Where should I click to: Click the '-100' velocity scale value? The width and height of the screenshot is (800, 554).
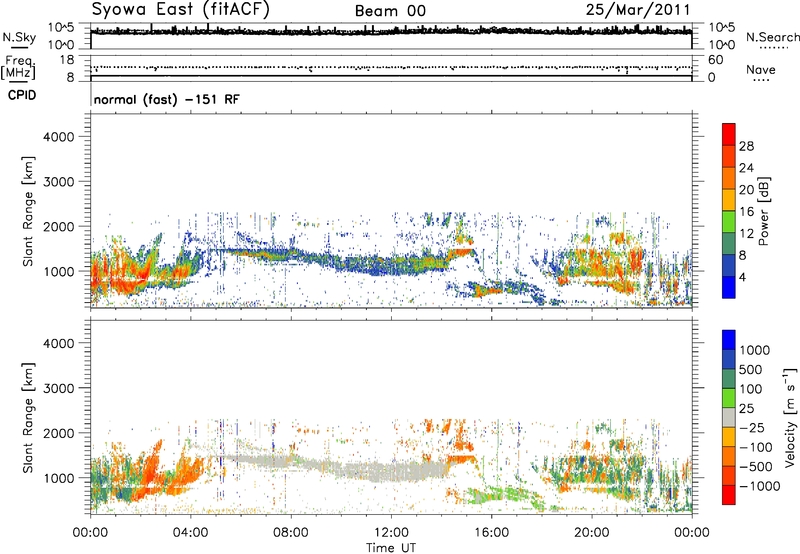pos(756,447)
